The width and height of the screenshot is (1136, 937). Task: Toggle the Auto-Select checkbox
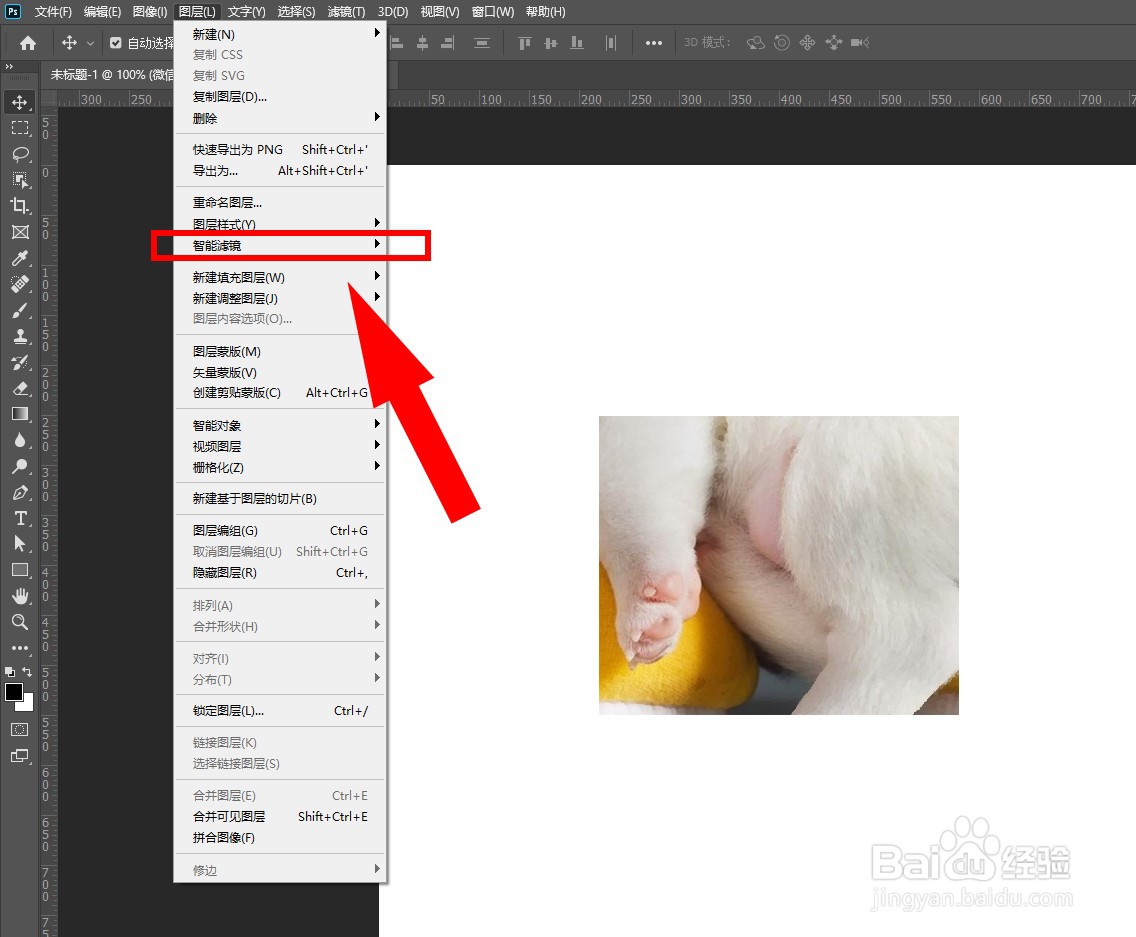pos(115,43)
